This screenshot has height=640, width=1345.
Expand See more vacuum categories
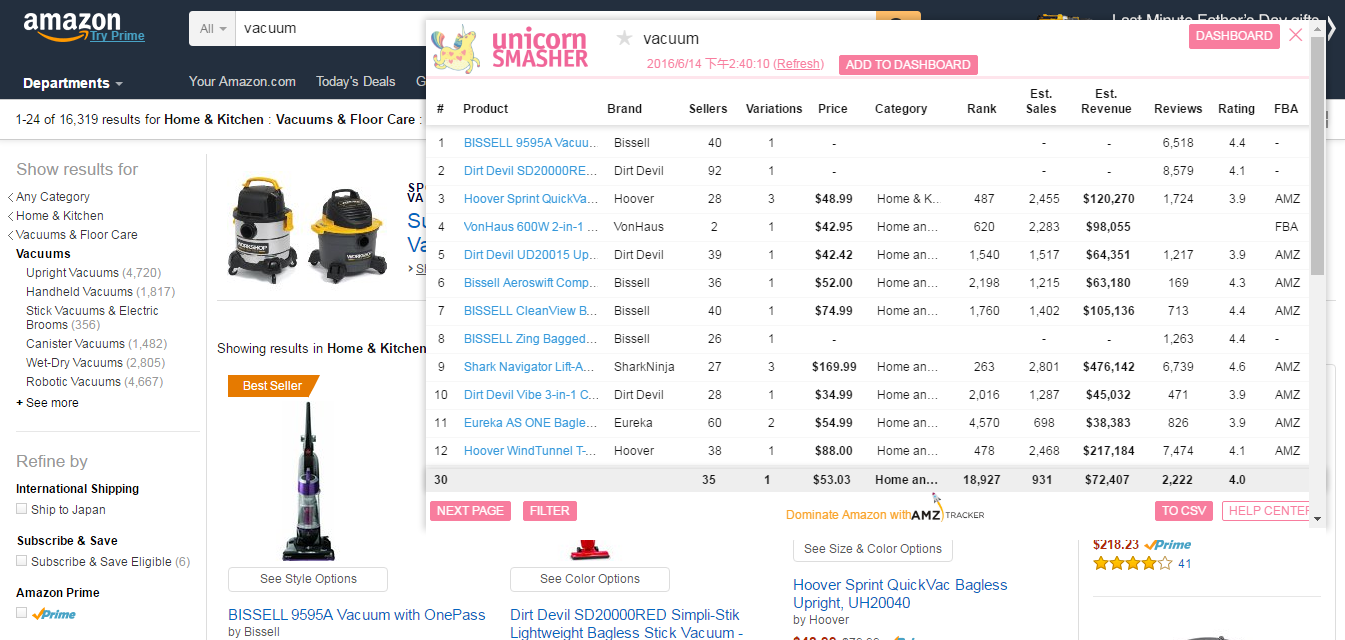(x=47, y=403)
